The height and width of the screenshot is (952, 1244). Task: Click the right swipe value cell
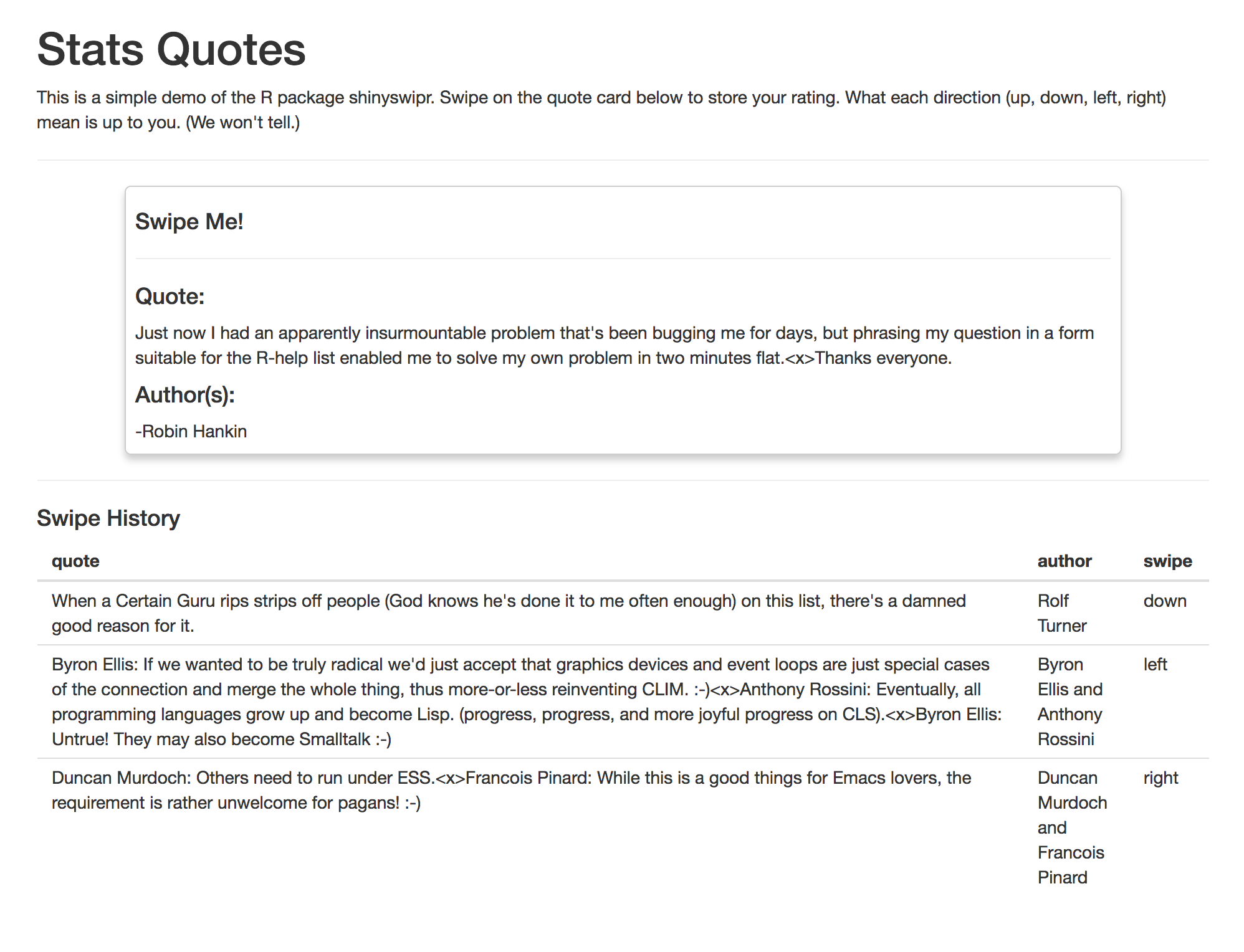coord(1160,778)
